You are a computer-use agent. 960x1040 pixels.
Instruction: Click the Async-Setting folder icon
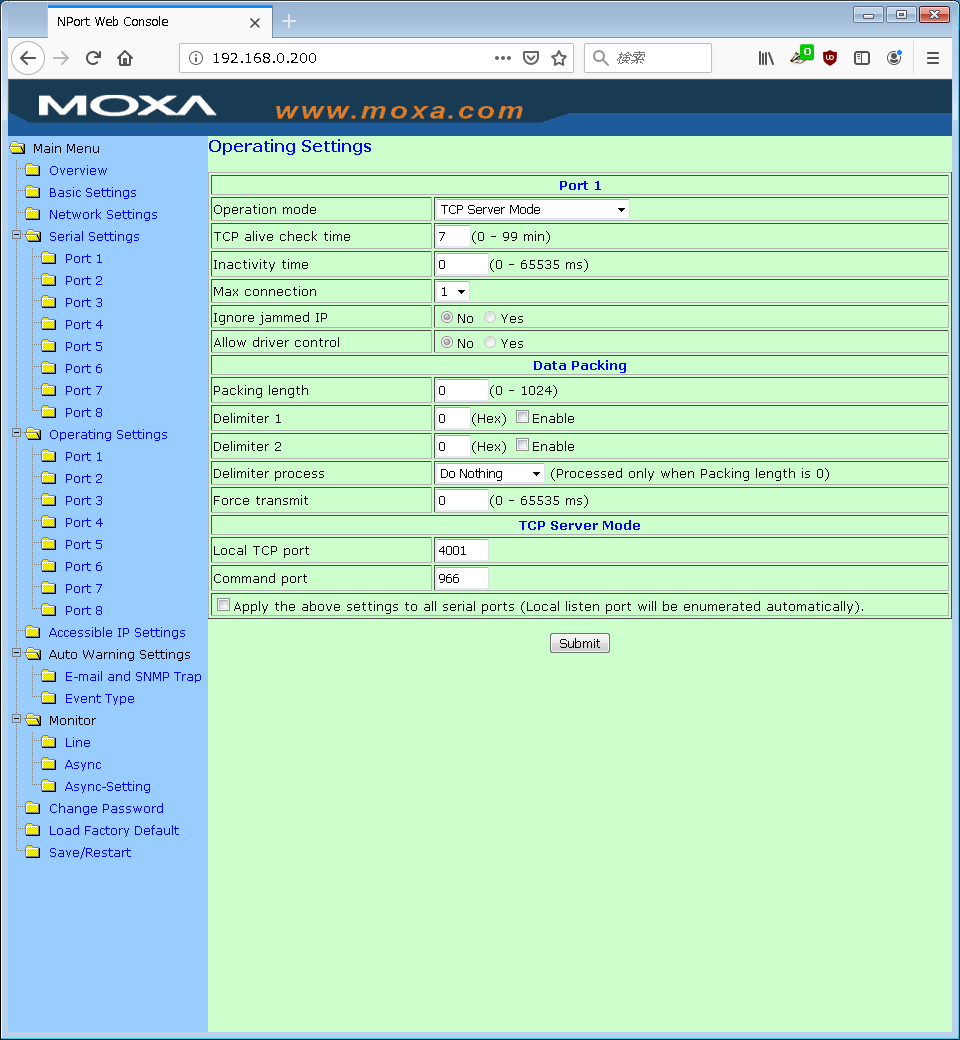[x=48, y=786]
